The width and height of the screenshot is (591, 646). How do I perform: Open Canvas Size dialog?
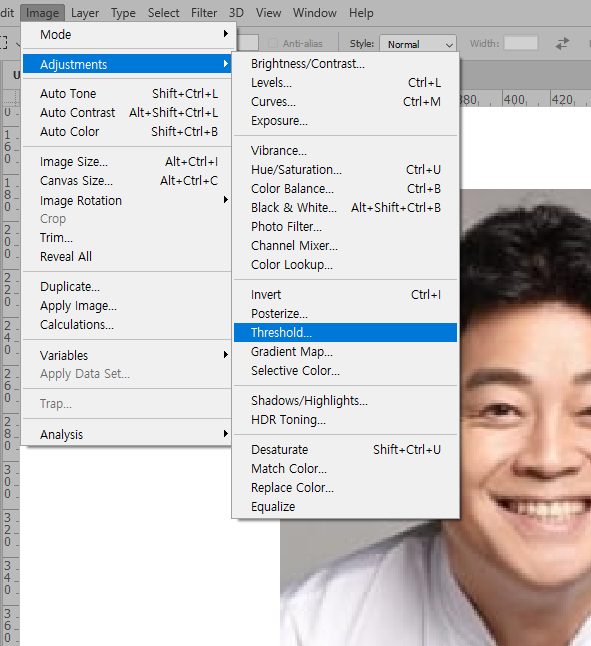click(128, 180)
